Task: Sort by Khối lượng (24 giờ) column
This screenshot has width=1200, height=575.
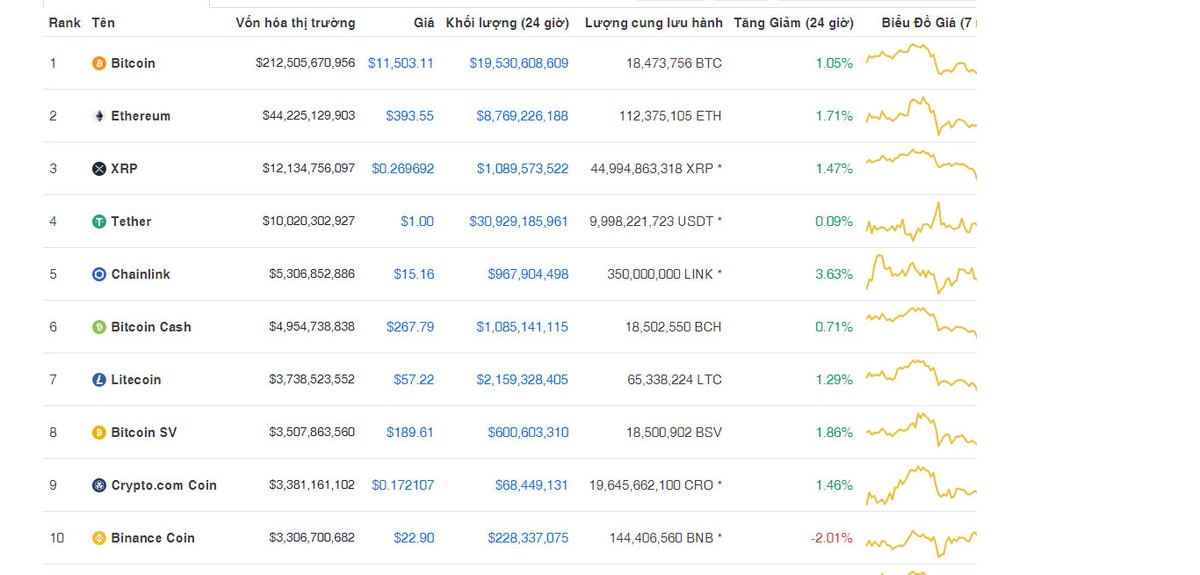Action: [507, 22]
